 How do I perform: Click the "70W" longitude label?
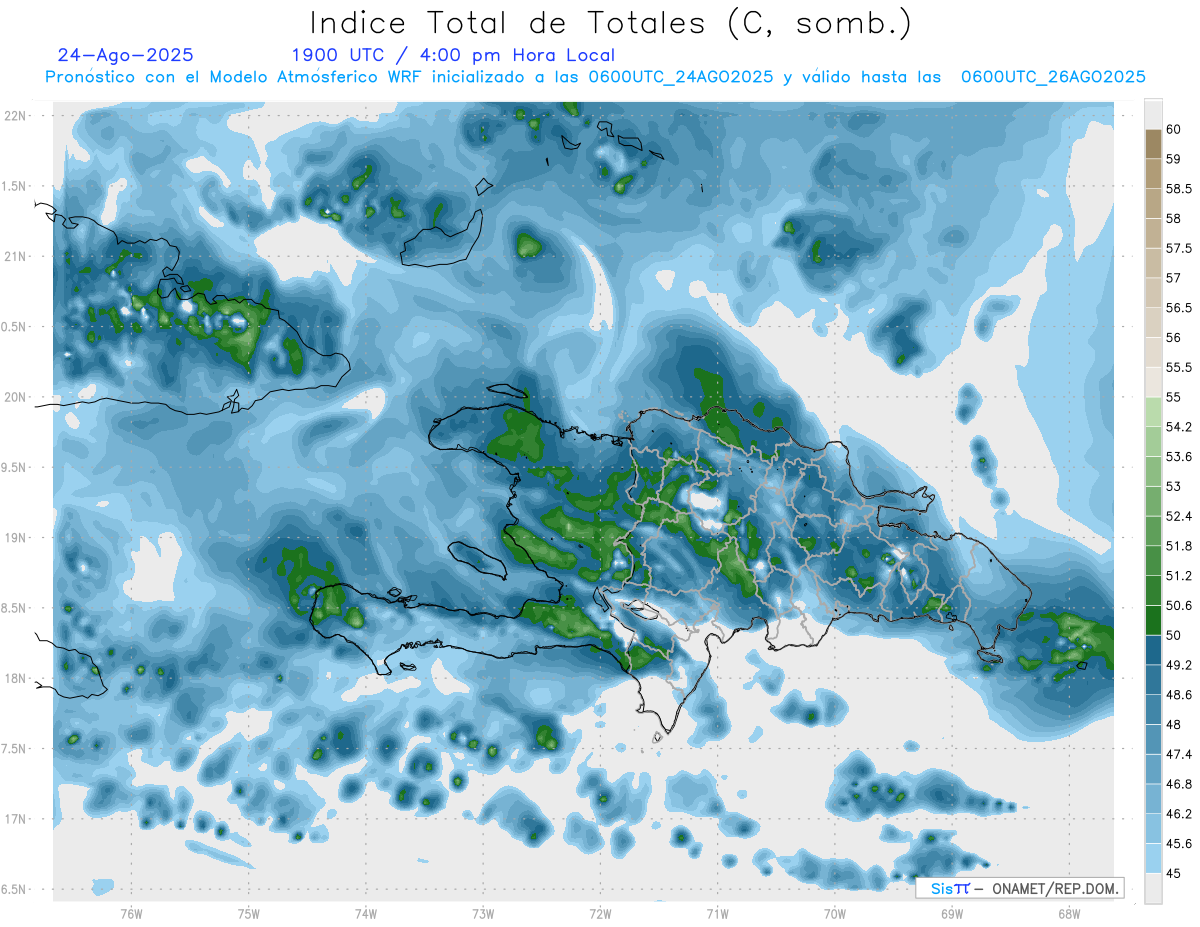[x=834, y=913]
